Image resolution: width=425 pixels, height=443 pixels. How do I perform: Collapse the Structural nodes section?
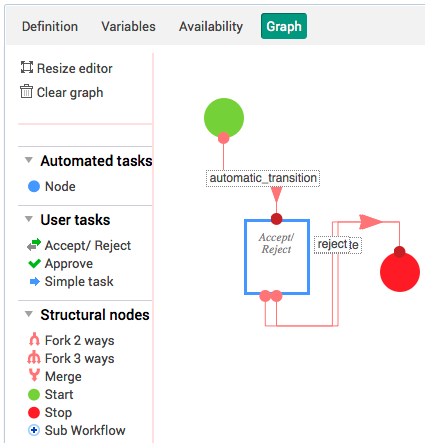tap(29, 314)
